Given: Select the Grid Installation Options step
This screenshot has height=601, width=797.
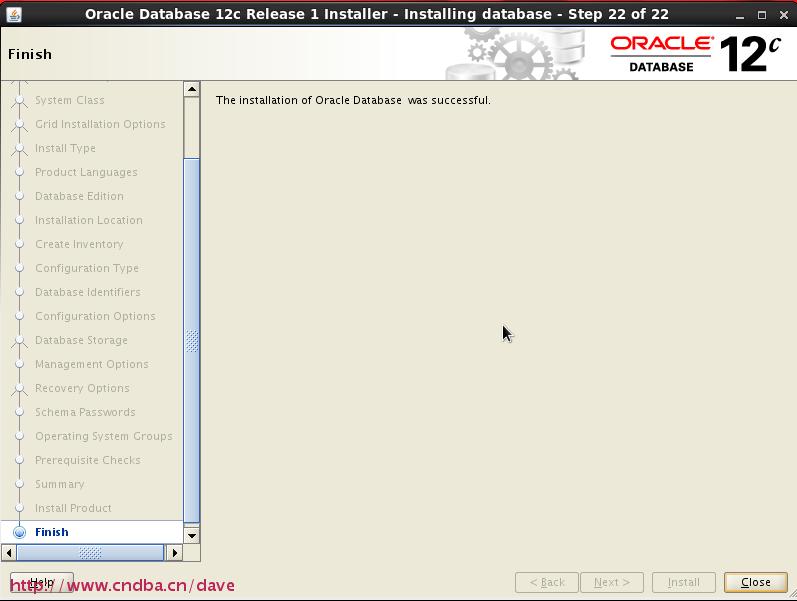Looking at the screenshot, I should pyautogui.click(x=100, y=124).
